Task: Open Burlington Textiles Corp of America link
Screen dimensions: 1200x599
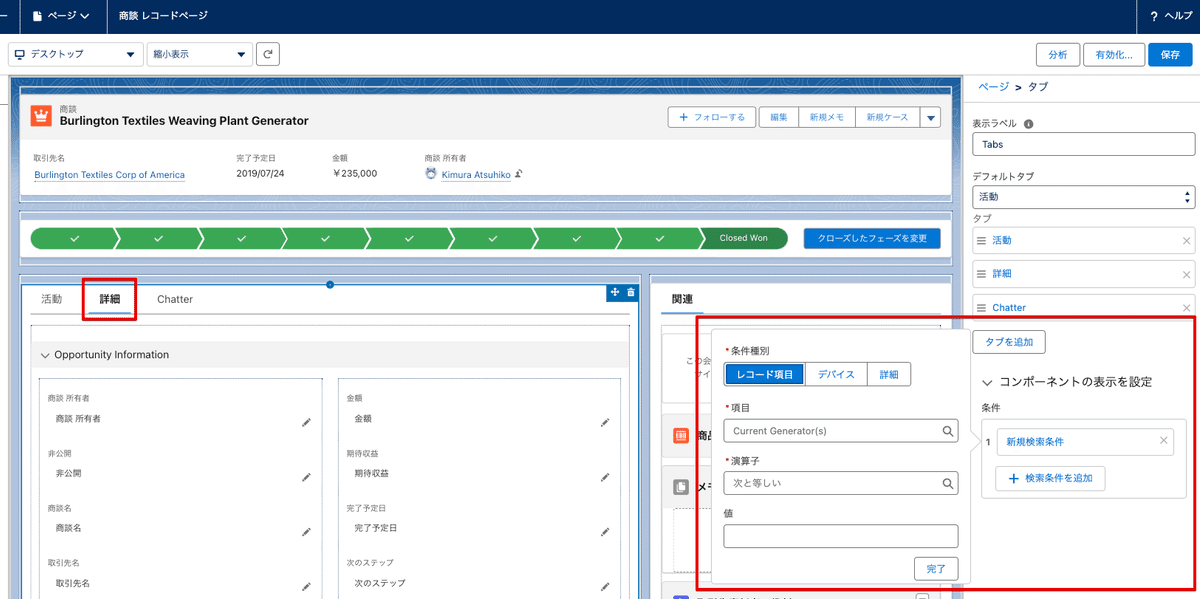Action: point(109,174)
